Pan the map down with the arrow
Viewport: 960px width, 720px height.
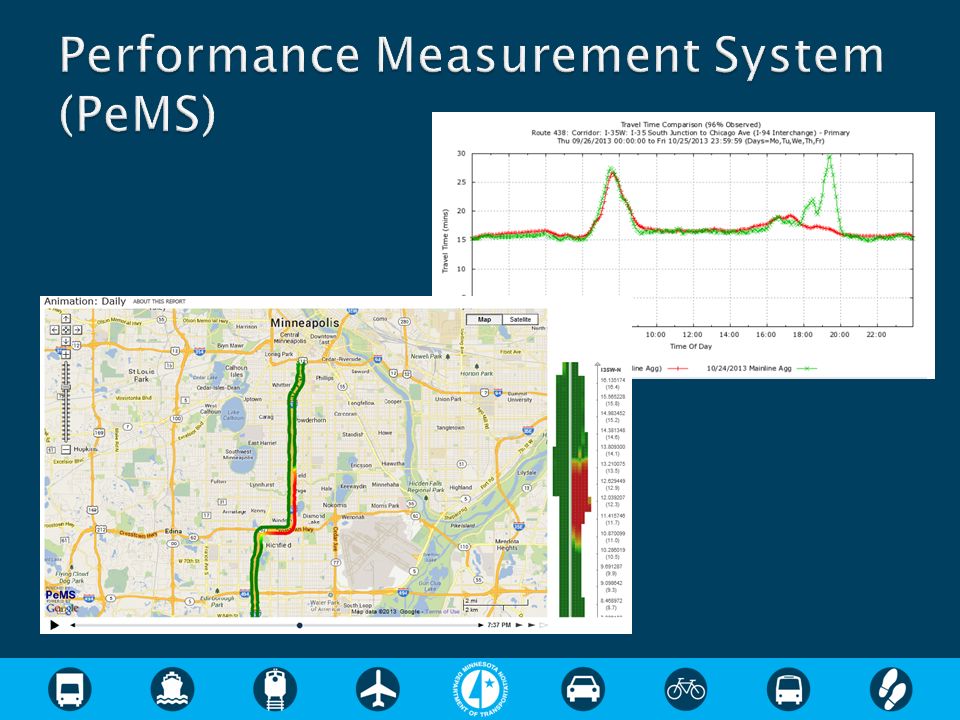(66, 341)
